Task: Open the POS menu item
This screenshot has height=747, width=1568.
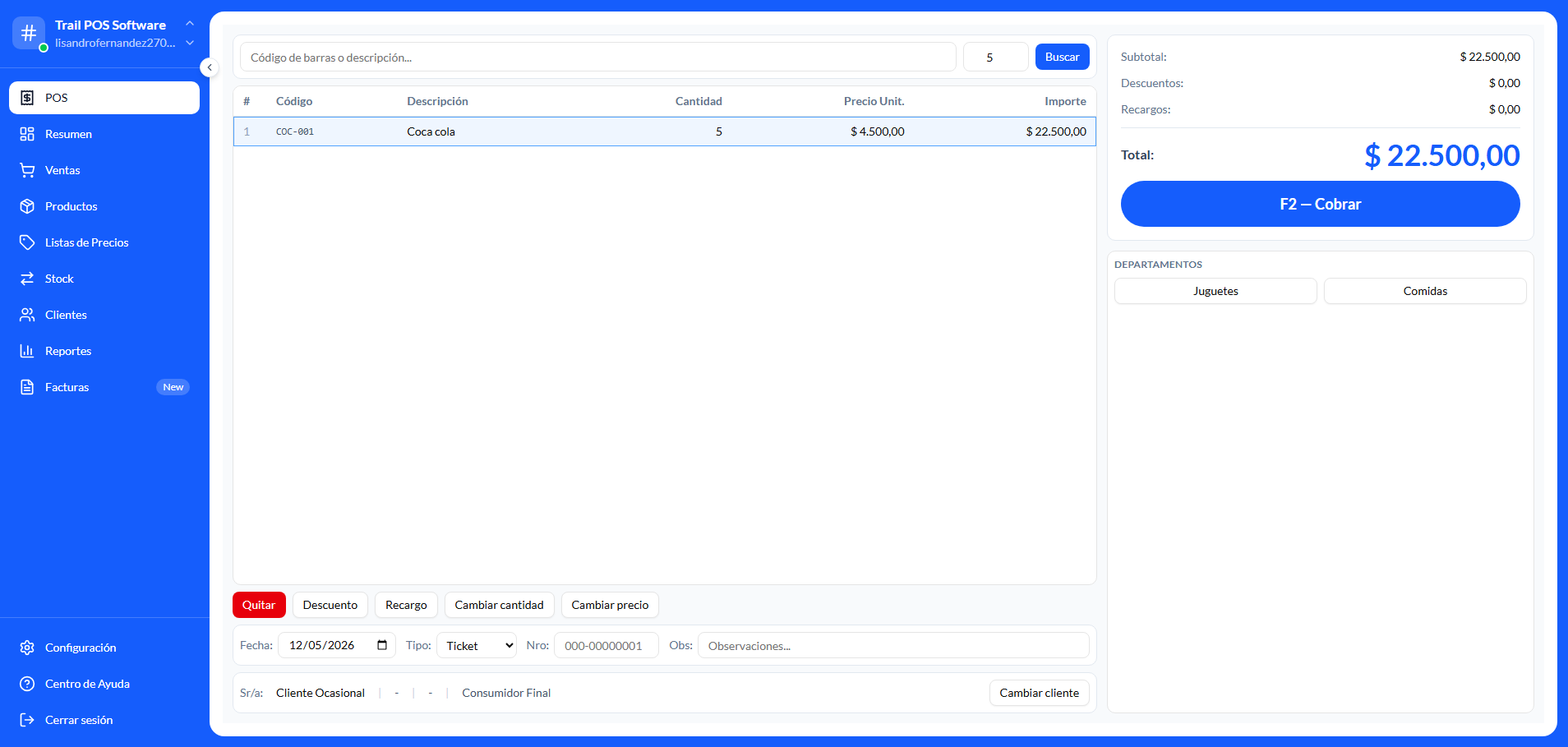Action: coord(104,98)
